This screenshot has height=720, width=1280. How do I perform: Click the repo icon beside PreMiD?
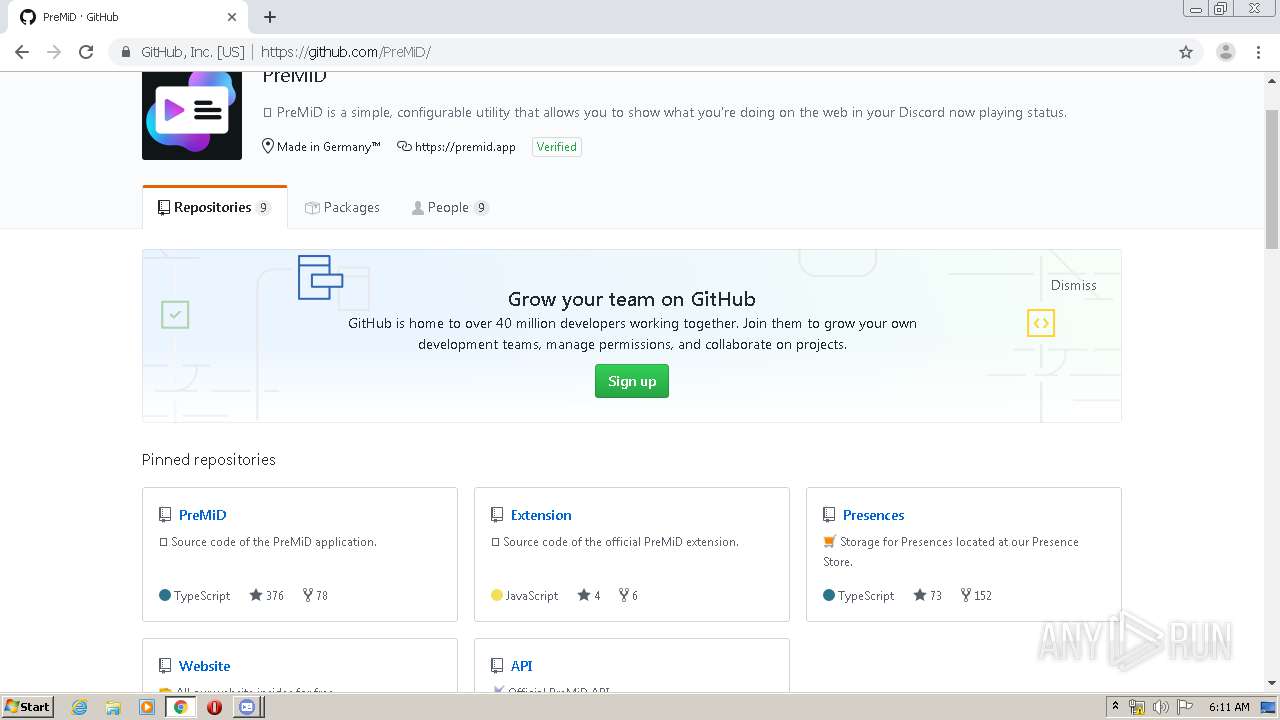(x=165, y=515)
